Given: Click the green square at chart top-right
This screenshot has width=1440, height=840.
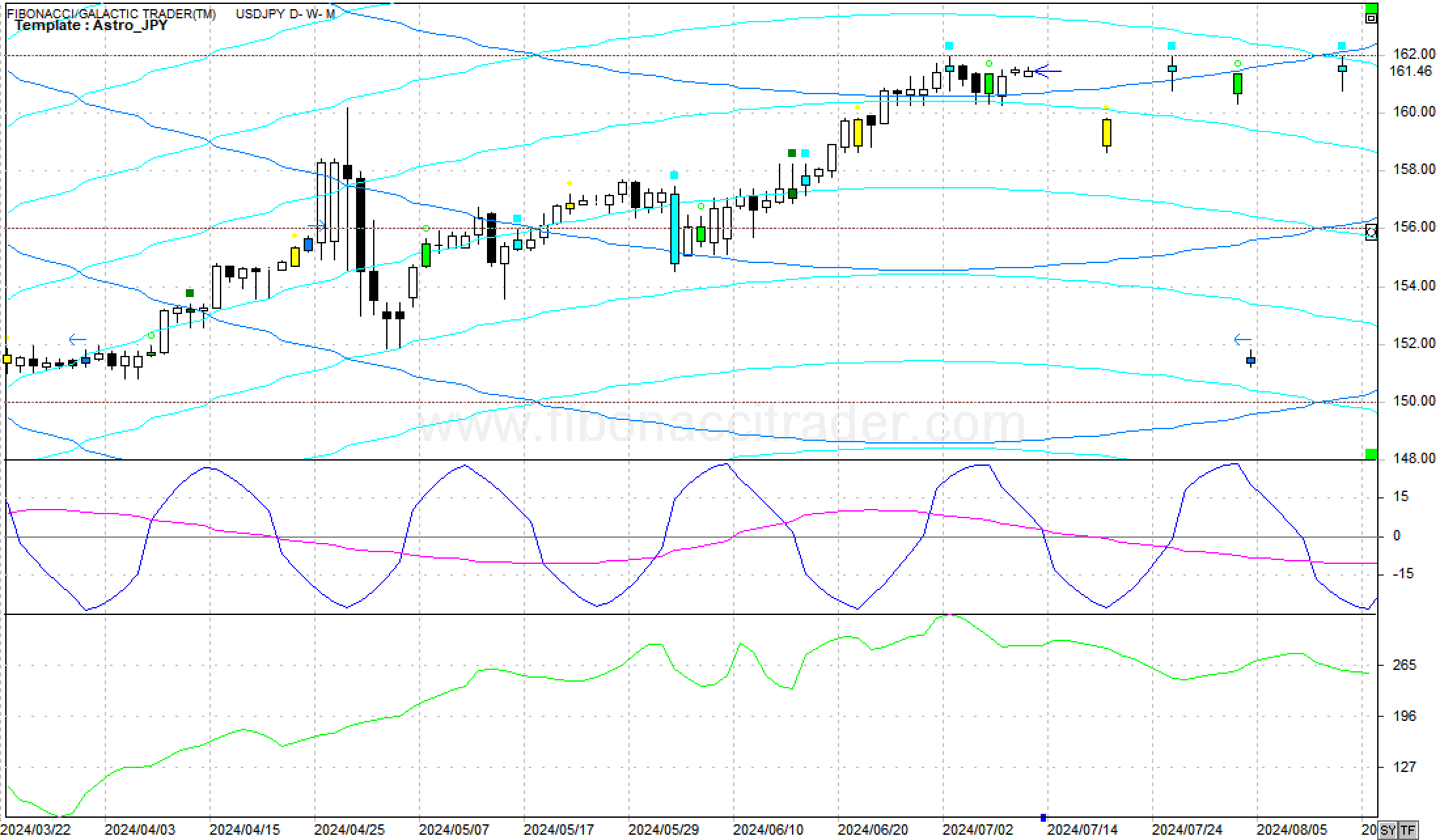Looking at the screenshot, I should coord(1371,7).
